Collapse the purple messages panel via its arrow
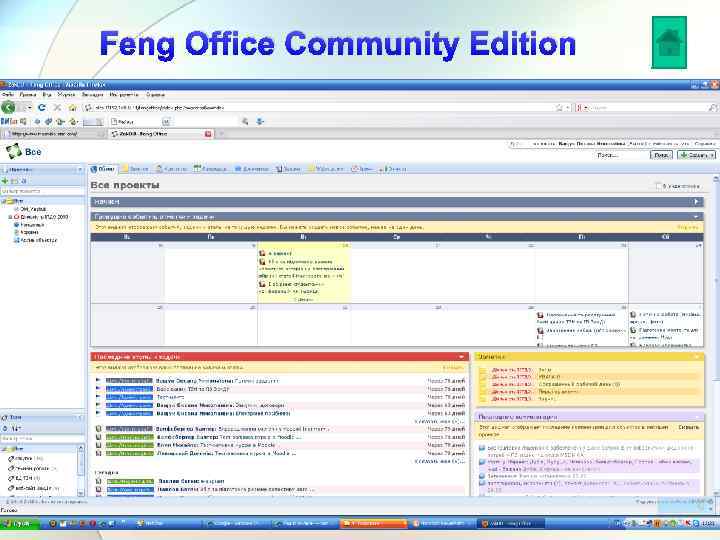The image size is (720, 540). [697, 417]
